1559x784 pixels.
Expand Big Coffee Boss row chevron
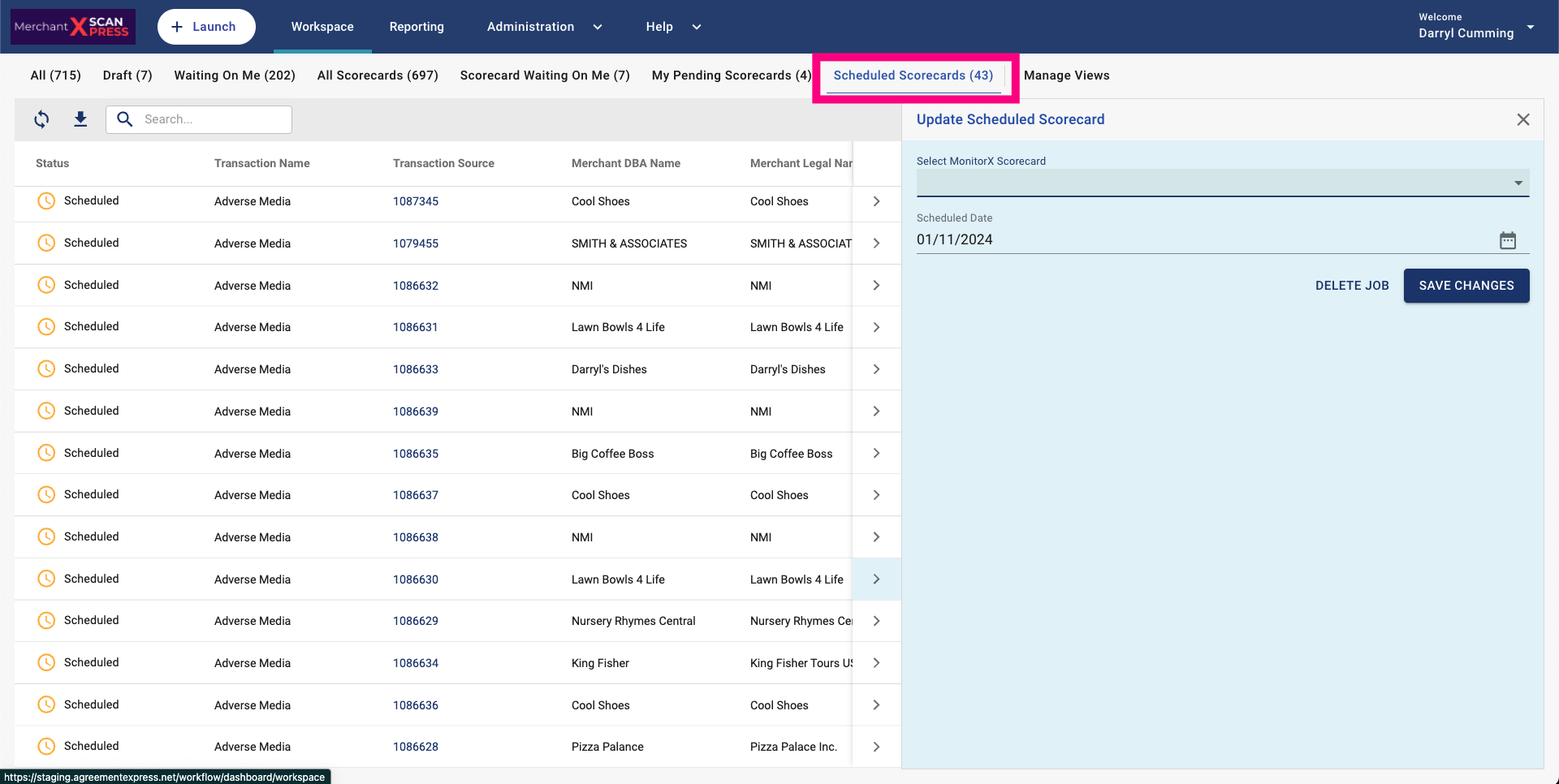(876, 454)
